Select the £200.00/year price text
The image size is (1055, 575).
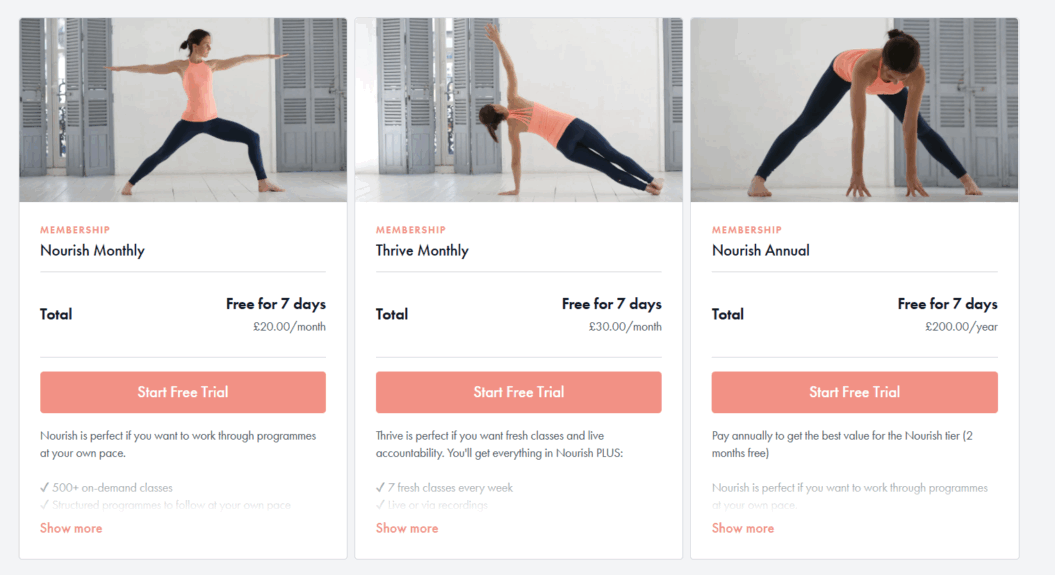960,326
